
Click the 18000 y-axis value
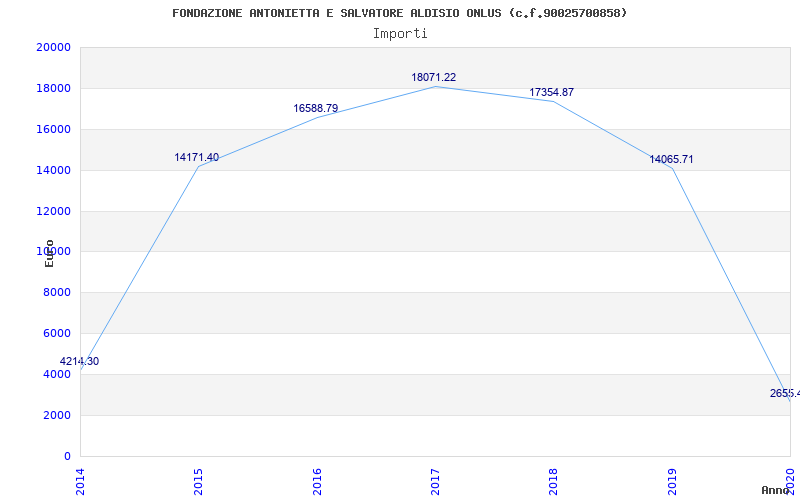tap(53, 88)
